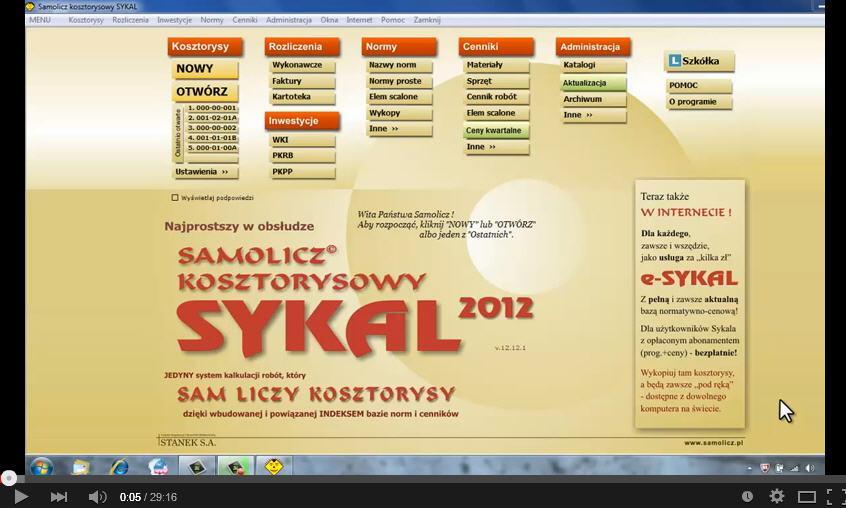The height and width of the screenshot is (508, 846).
Task: Enable the 'Wyświetlaj podpowiedzi' checkbox
Action: [x=174, y=198]
